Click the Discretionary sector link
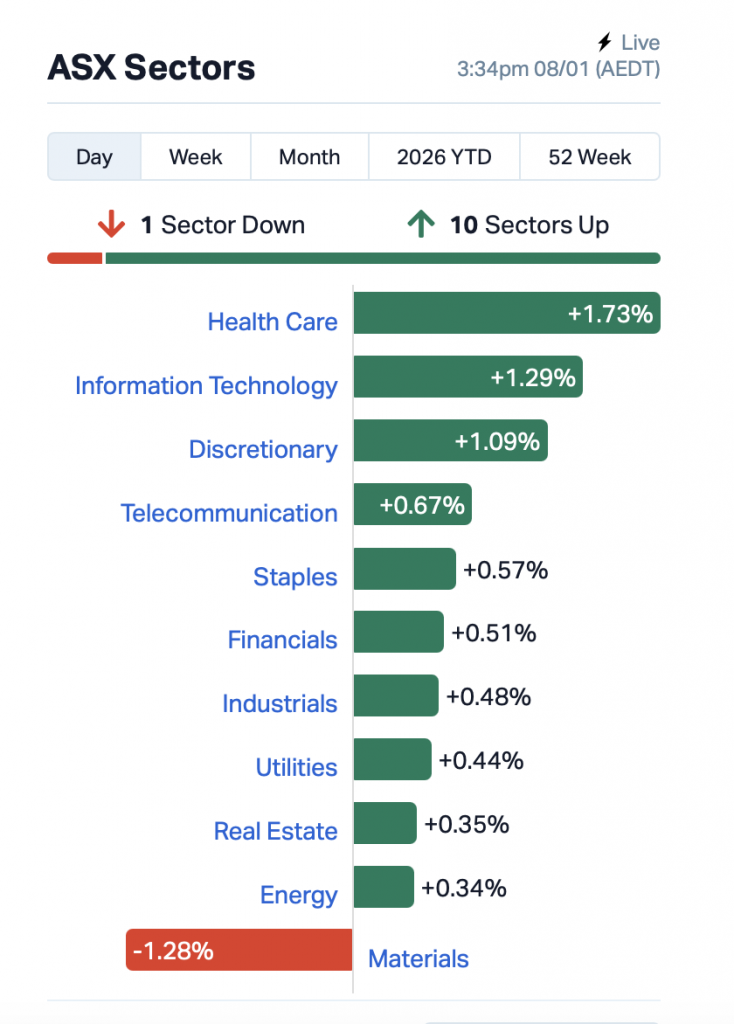The height and width of the screenshot is (1024, 734). coord(263,450)
